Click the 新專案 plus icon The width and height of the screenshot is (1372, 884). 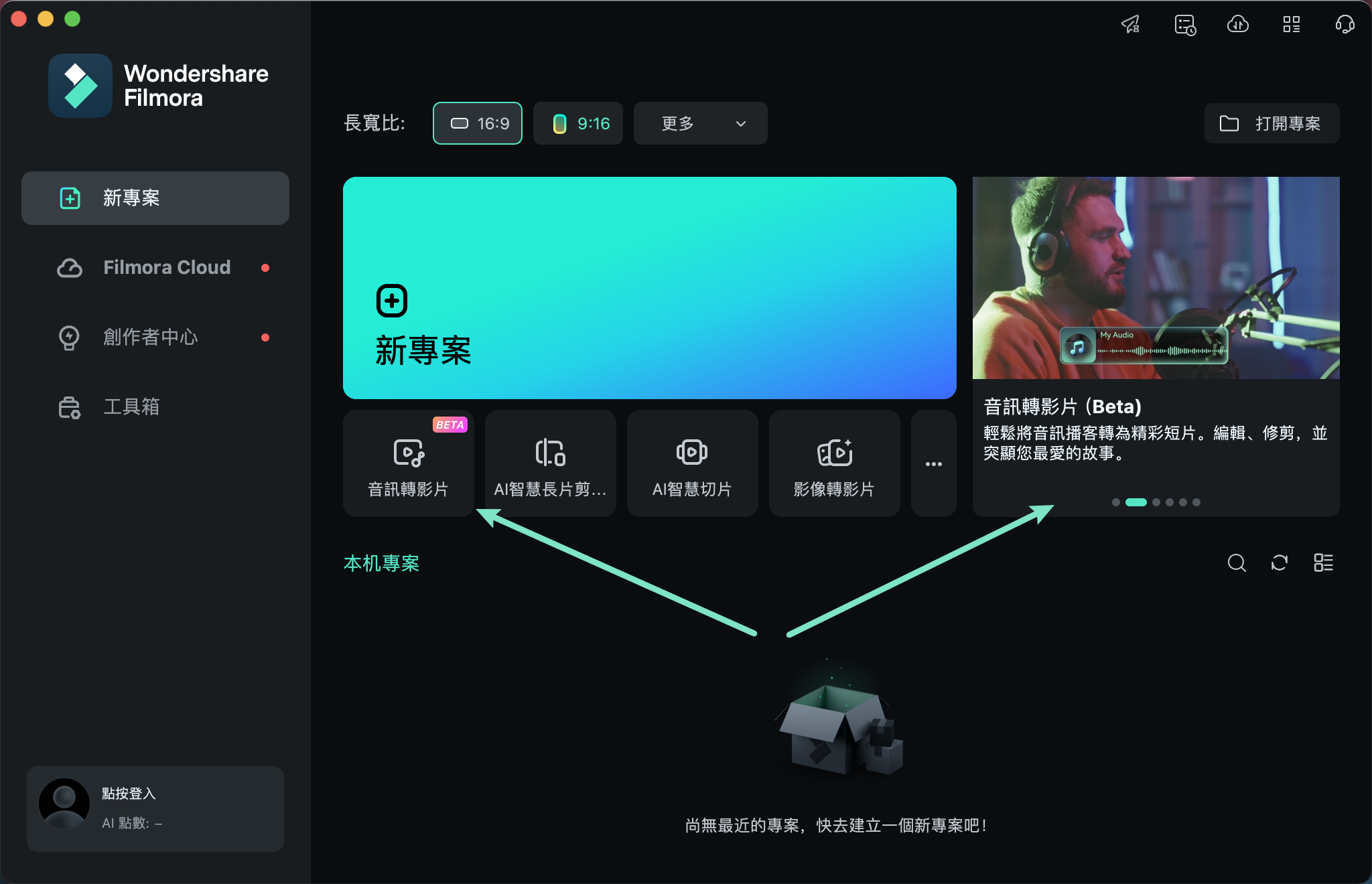[x=390, y=300]
